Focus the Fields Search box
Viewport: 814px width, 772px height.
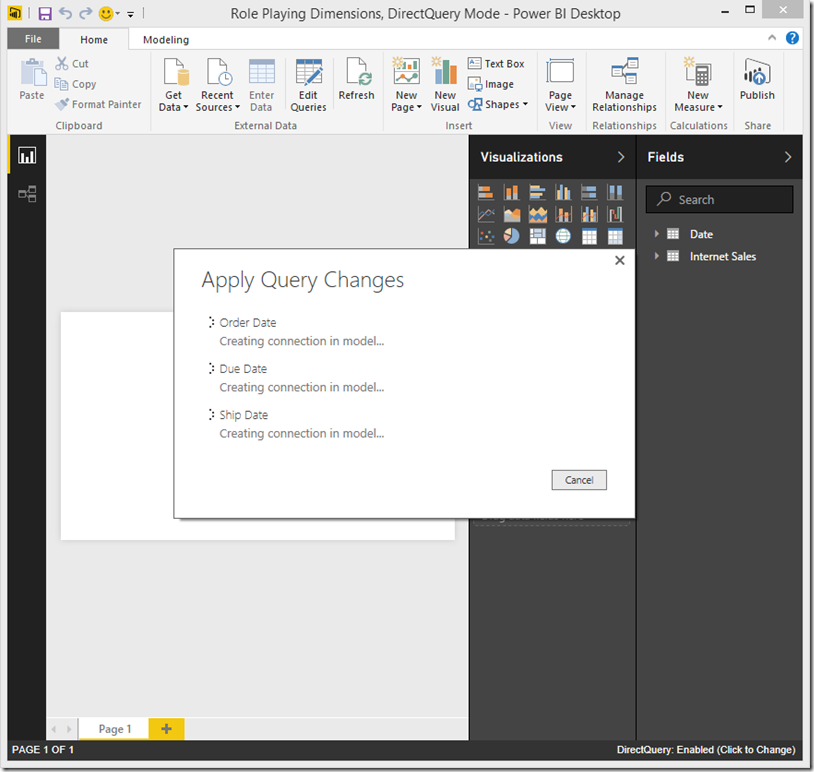720,199
